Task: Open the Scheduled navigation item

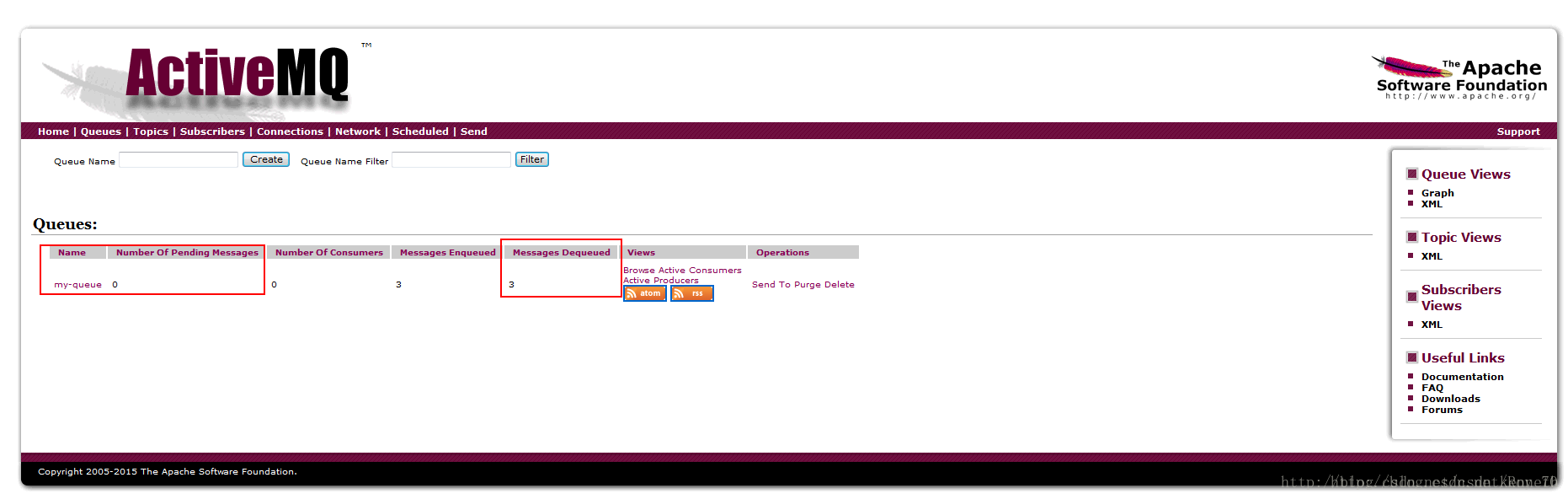Action: point(420,131)
